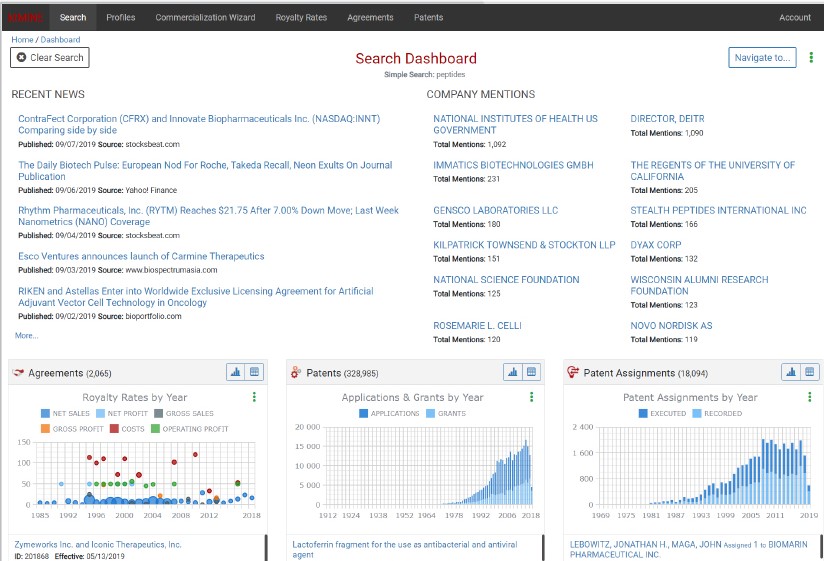Go to Home breadcrumb link

(x=22, y=39)
